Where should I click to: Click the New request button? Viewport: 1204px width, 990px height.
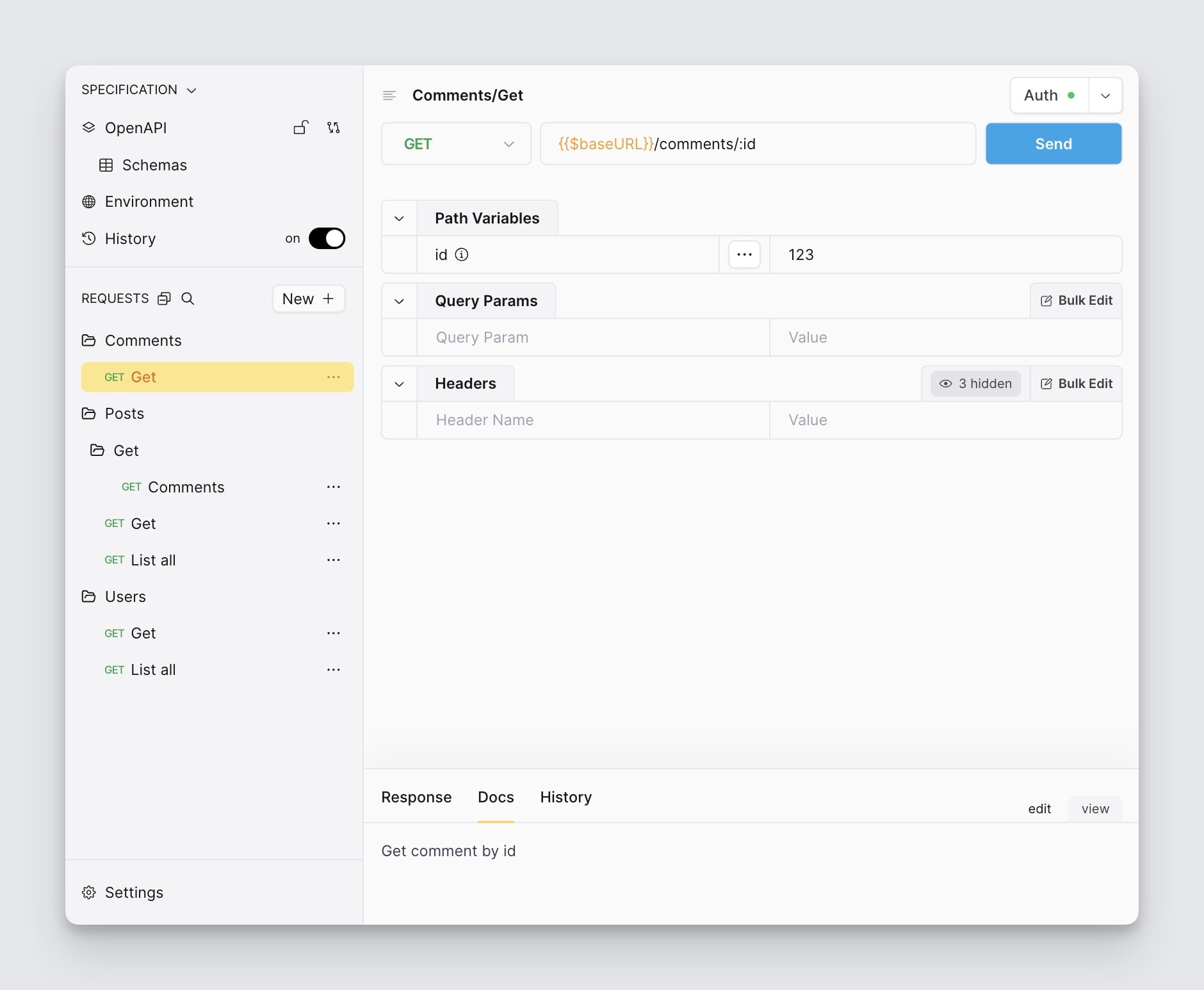point(309,299)
